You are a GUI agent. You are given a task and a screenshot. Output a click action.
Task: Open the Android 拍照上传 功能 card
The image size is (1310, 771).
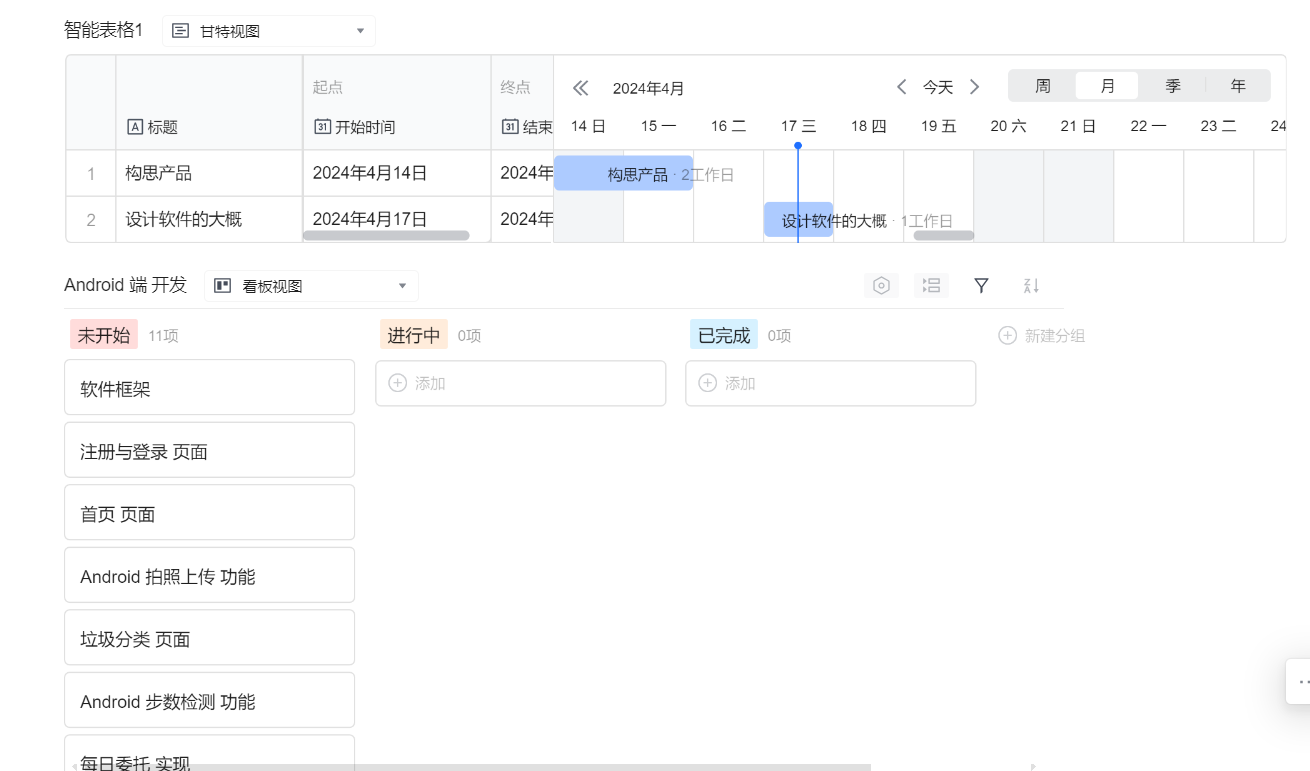(209, 575)
